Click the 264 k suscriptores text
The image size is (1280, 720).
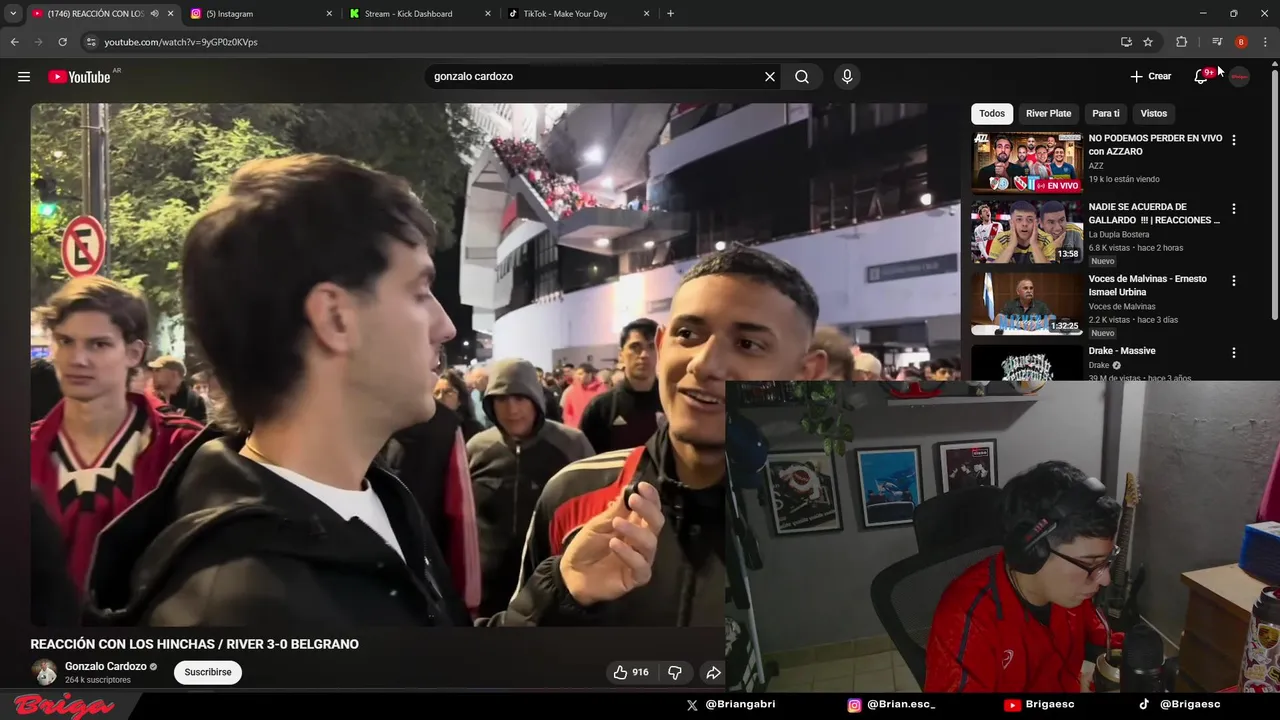click(98, 680)
